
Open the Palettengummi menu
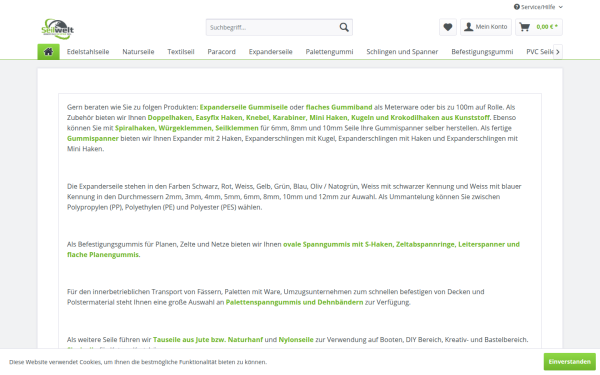point(329,52)
